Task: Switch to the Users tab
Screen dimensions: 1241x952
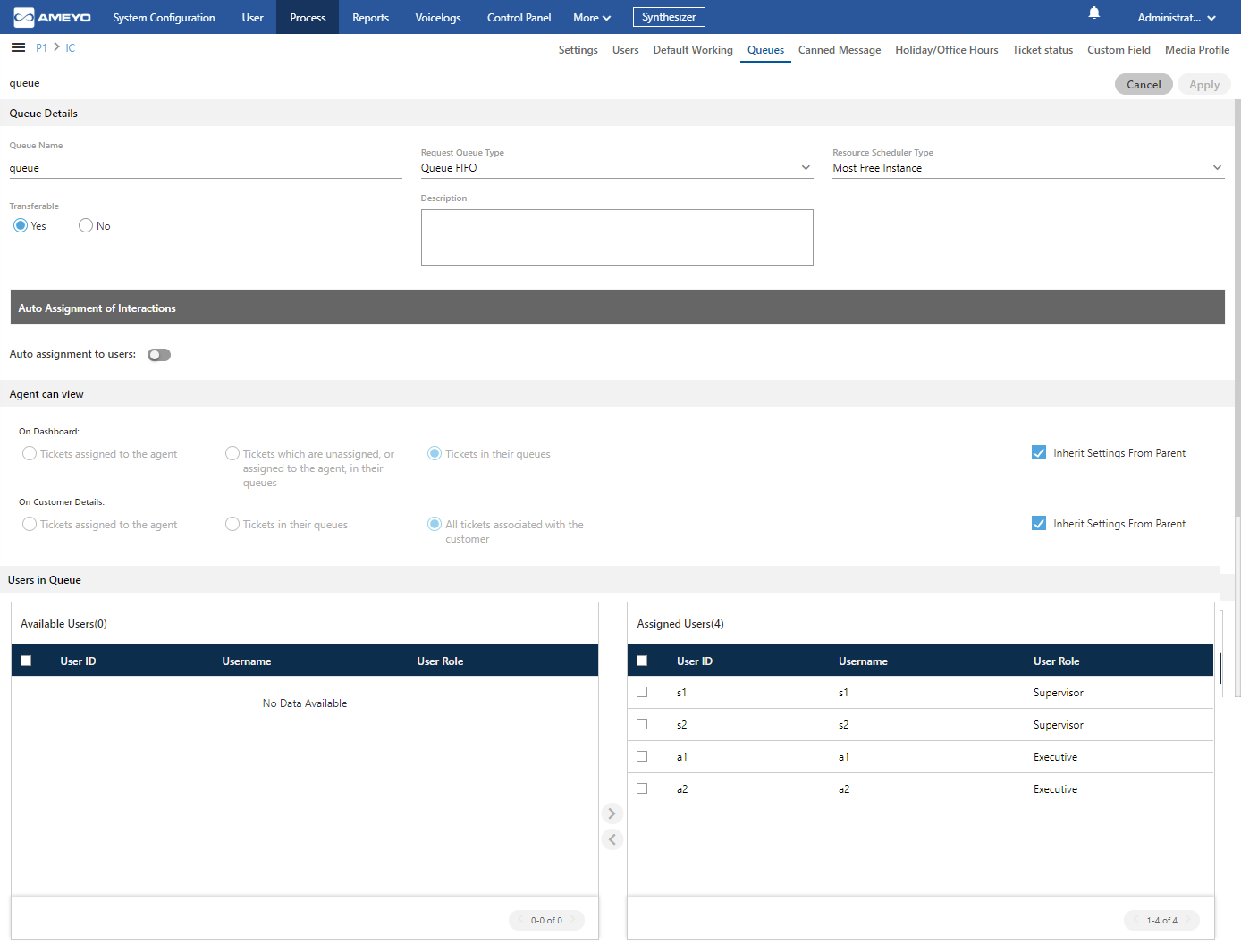Action: pos(625,50)
